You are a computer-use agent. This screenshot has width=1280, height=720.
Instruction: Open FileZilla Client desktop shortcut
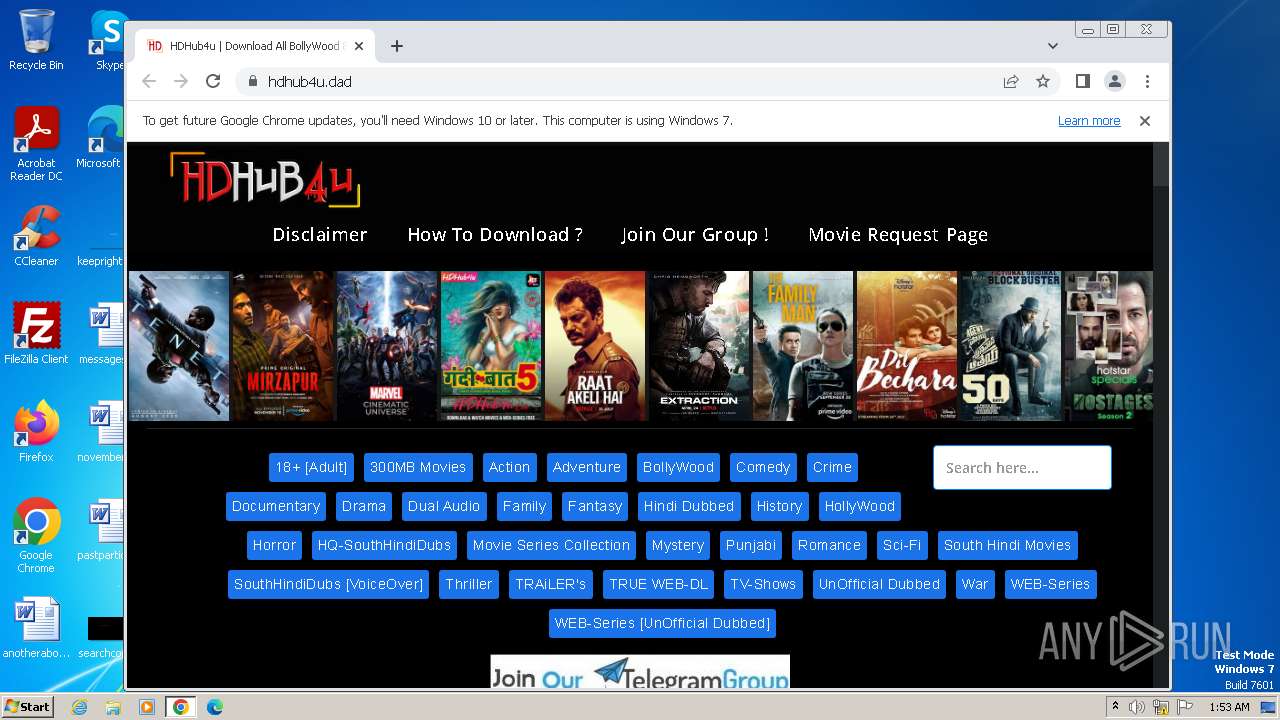(x=36, y=334)
